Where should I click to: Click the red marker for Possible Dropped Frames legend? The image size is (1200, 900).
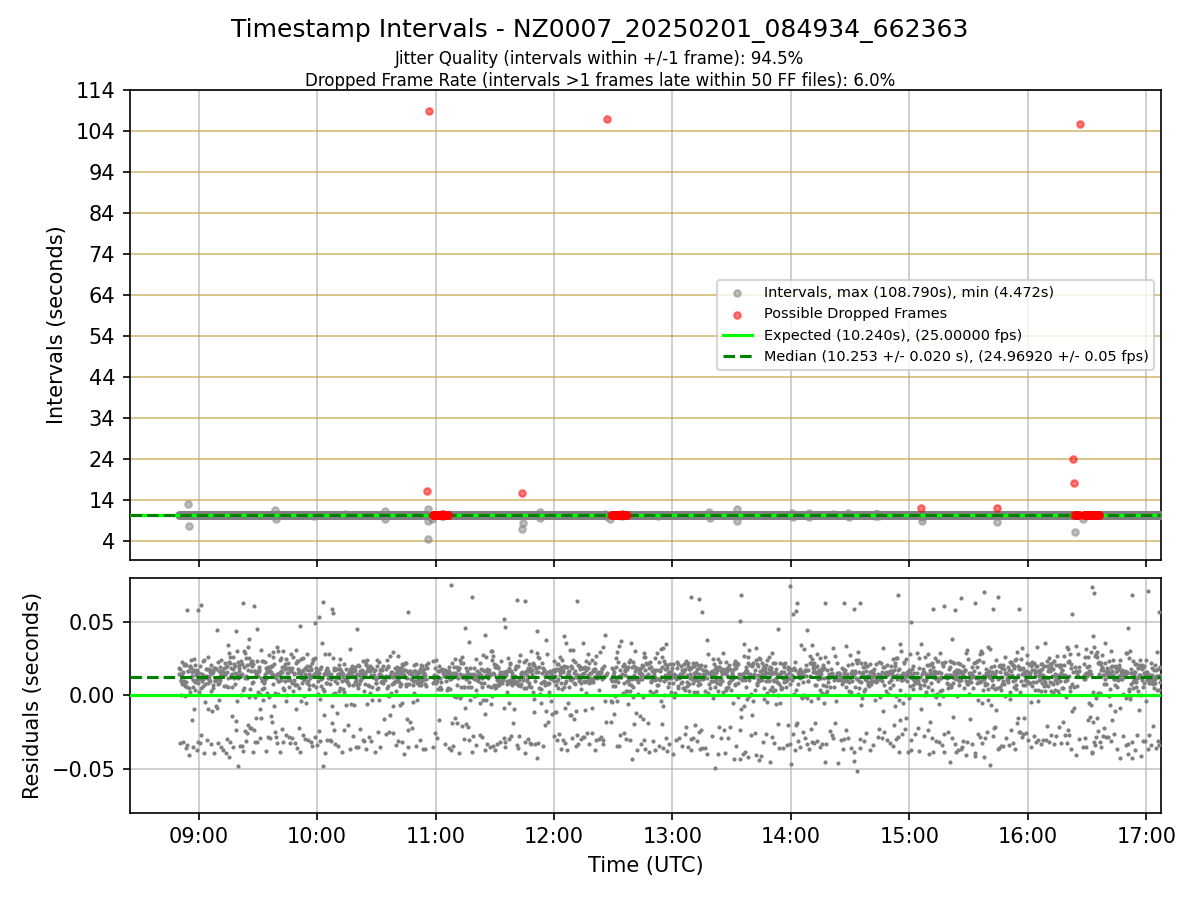tap(738, 314)
